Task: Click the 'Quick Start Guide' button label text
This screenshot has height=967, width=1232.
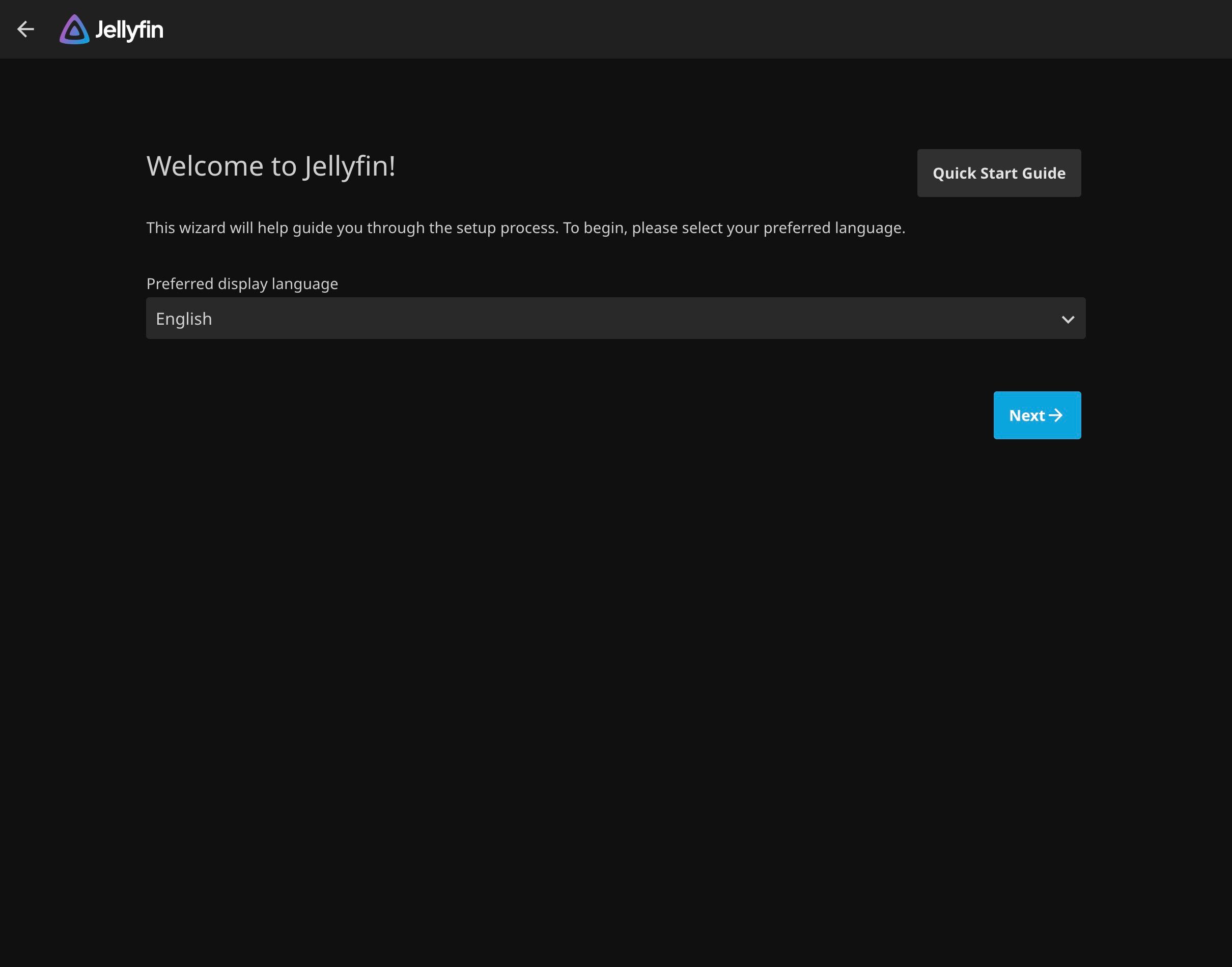Action: click(x=999, y=173)
